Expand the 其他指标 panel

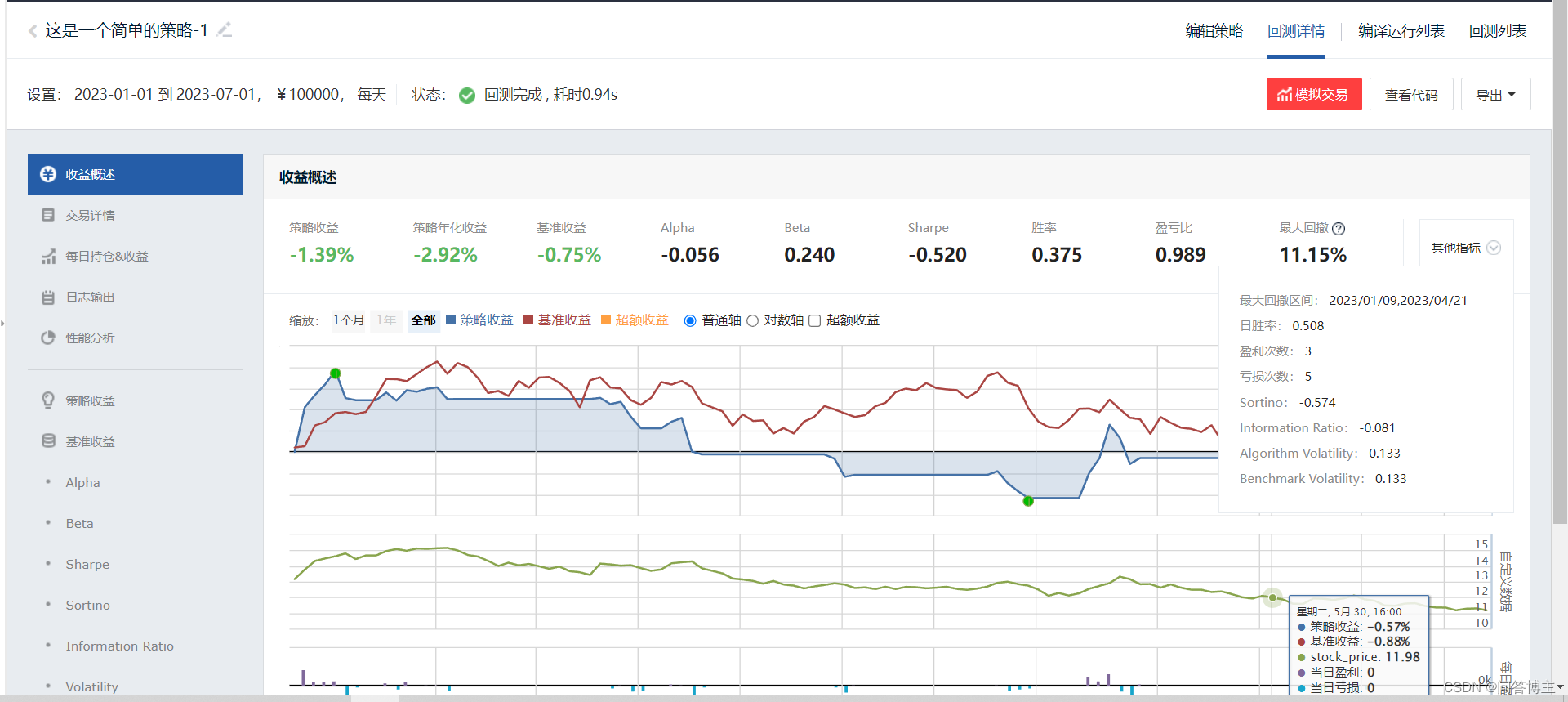[1466, 248]
